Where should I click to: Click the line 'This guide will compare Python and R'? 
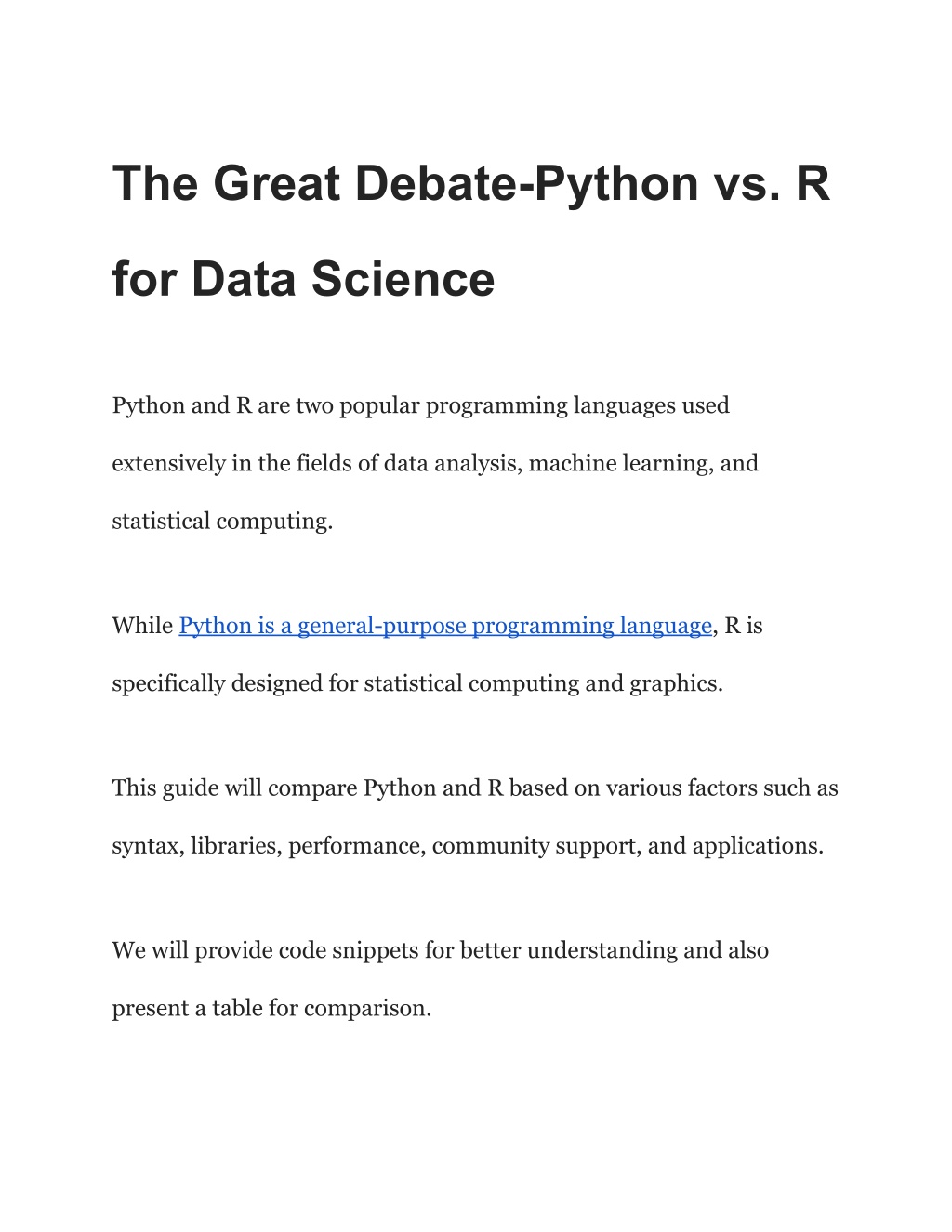[x=475, y=788]
